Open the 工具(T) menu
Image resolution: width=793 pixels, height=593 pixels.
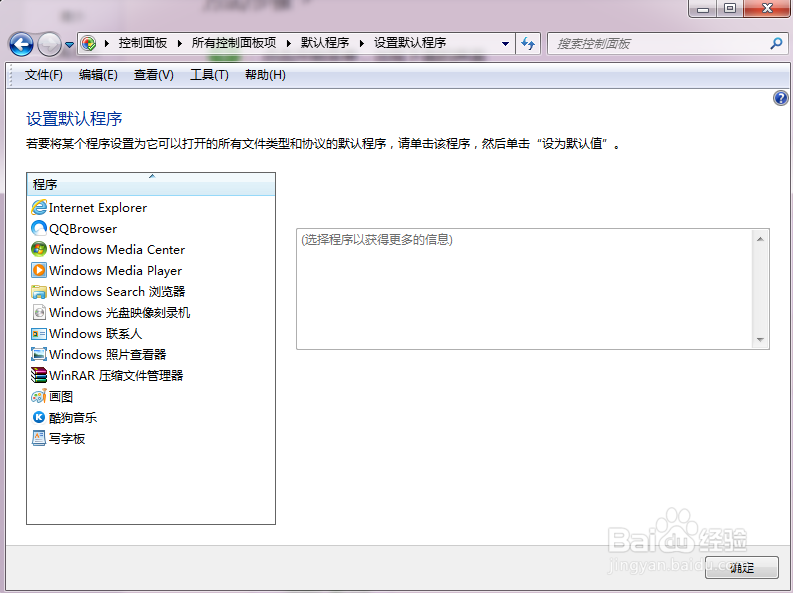tap(209, 75)
